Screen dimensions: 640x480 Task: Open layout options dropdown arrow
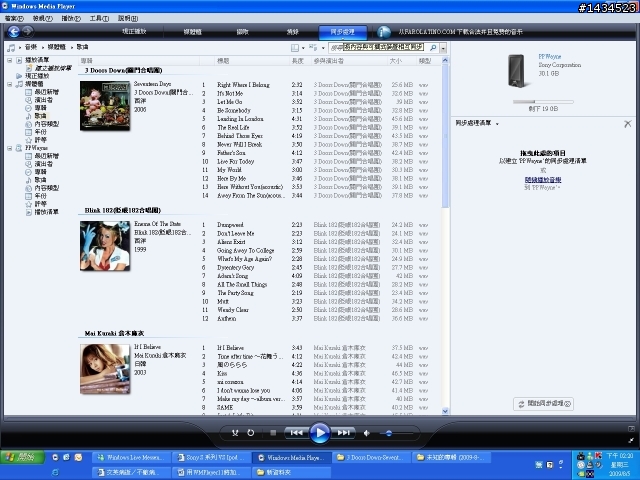click(x=303, y=48)
